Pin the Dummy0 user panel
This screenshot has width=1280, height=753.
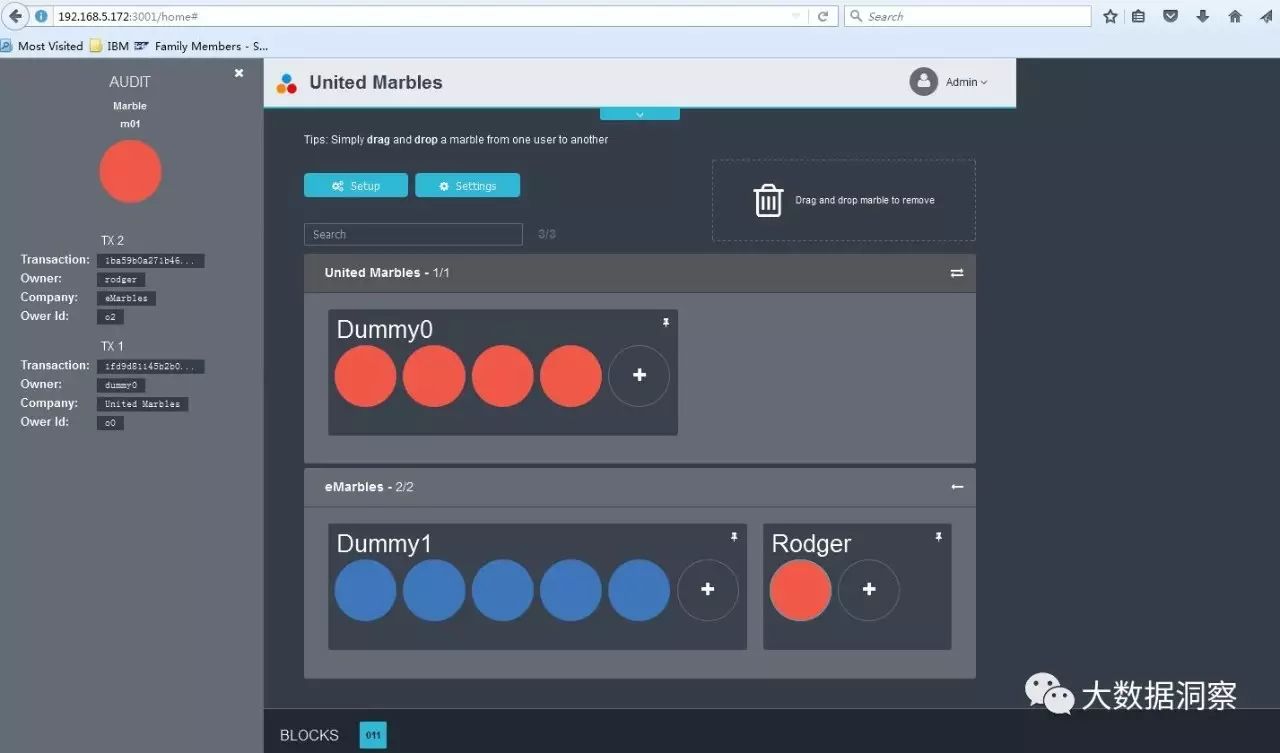(666, 322)
